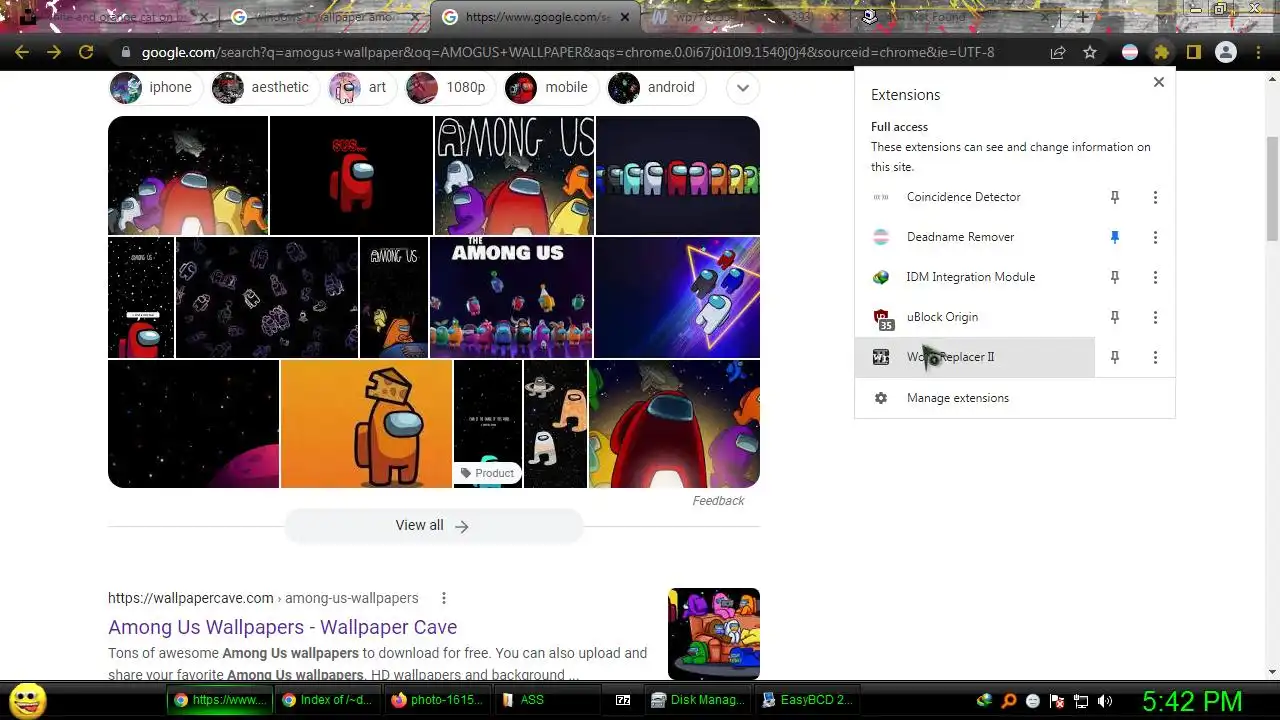Click the Extensions puzzle piece icon
The height and width of the screenshot is (720, 1280).
[x=1161, y=52]
